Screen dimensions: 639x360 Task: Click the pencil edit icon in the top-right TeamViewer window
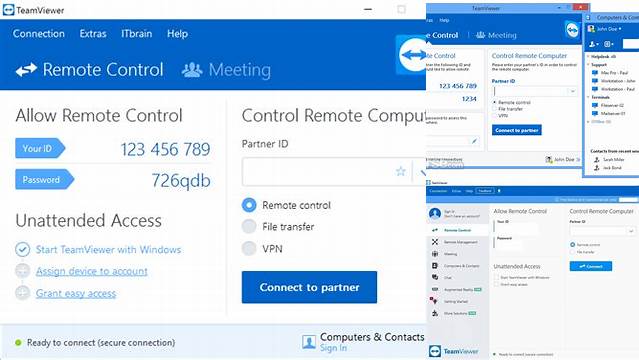[x=474, y=141]
